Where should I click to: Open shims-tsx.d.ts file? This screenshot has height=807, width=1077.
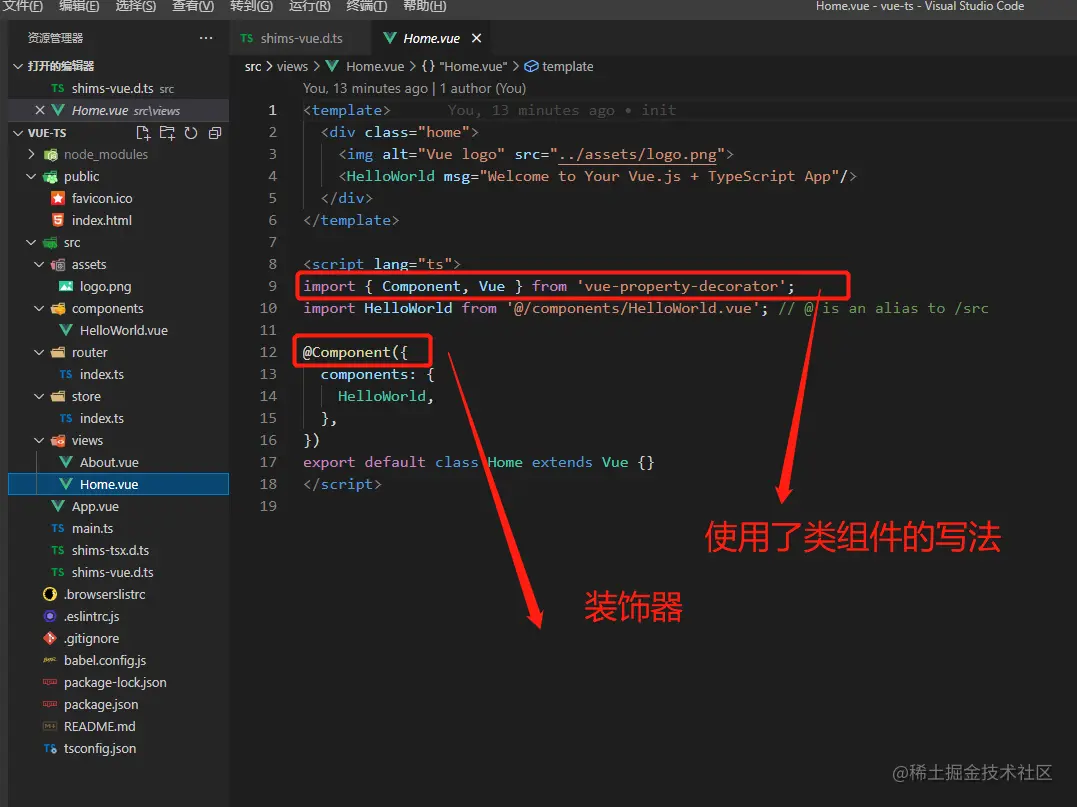(118, 550)
